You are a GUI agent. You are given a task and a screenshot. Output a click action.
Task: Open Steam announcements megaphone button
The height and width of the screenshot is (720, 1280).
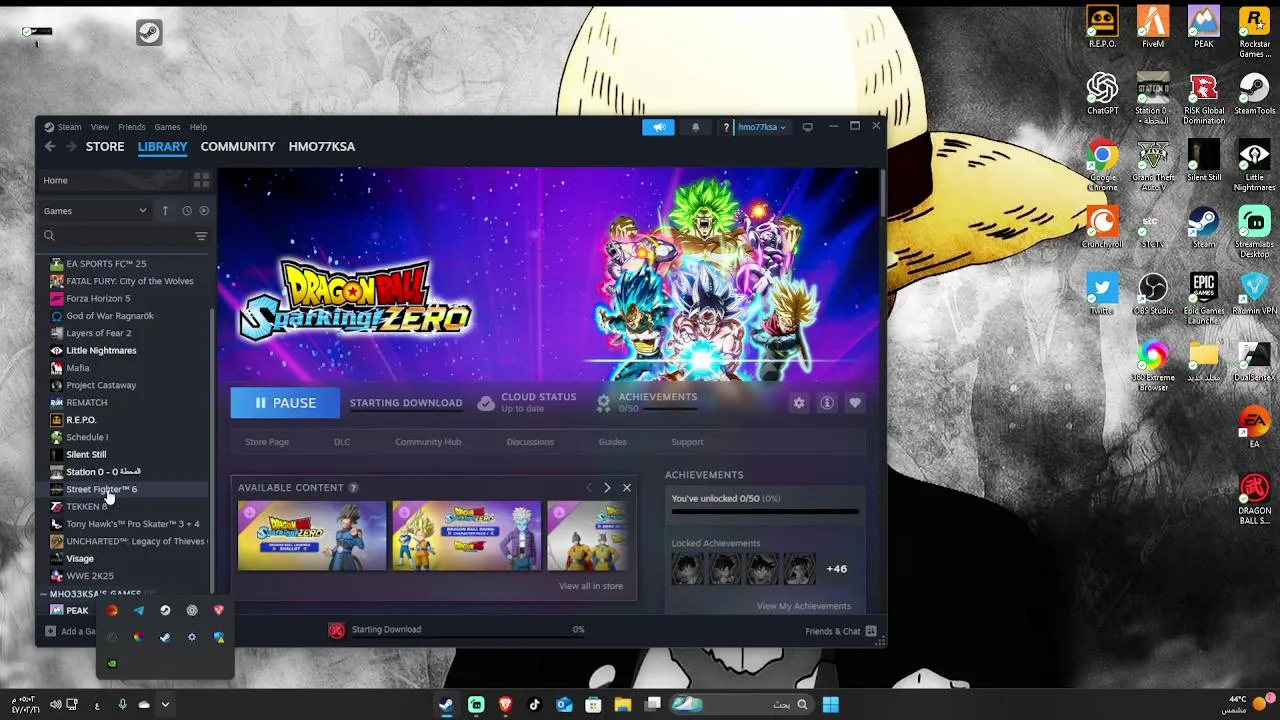pyautogui.click(x=658, y=127)
